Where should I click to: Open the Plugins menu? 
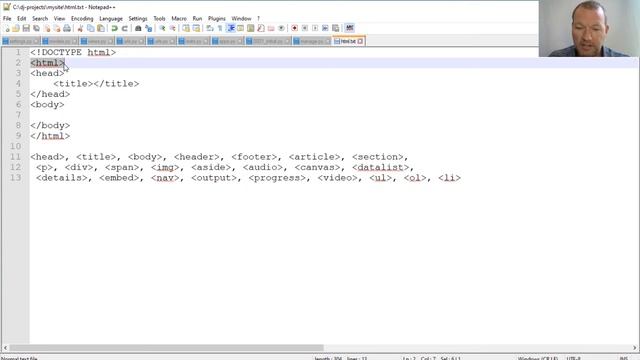[x=217, y=18]
